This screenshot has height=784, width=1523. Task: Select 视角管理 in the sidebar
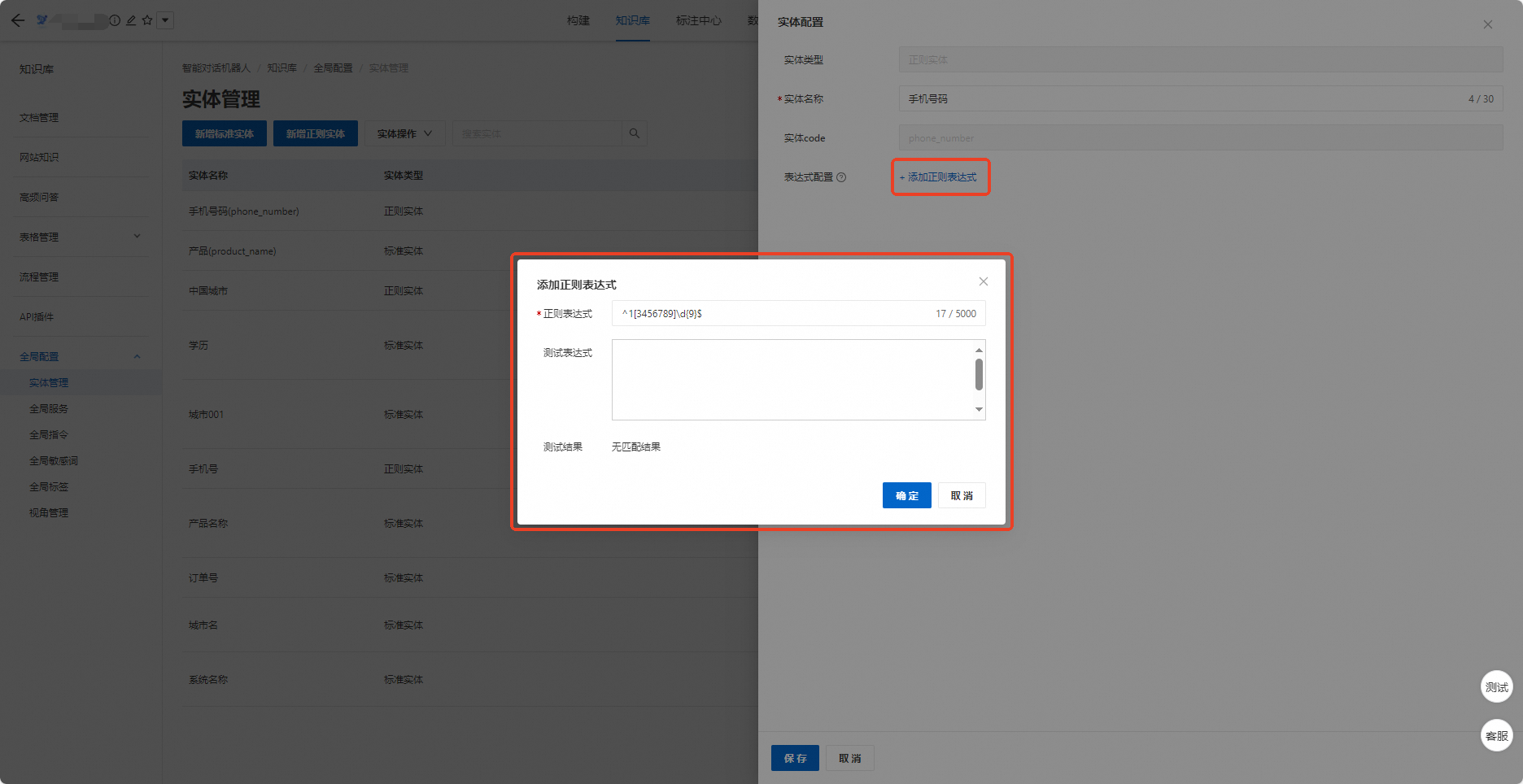(x=49, y=512)
